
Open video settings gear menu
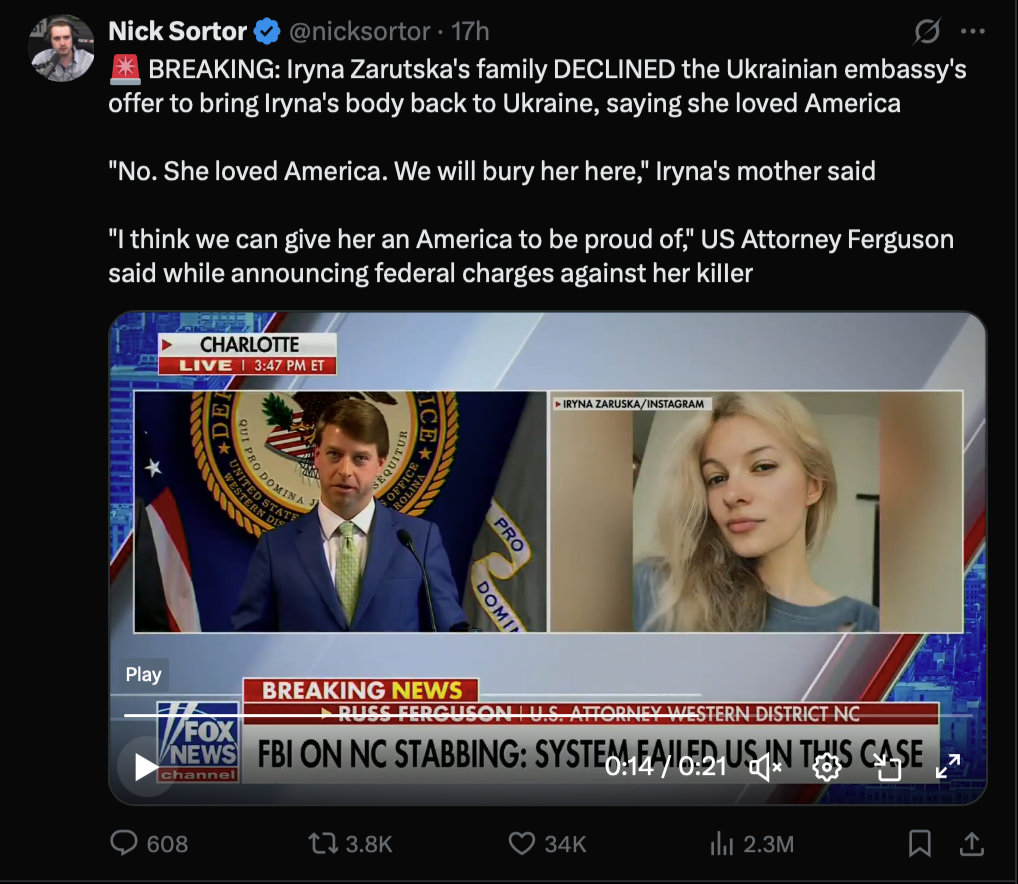826,767
